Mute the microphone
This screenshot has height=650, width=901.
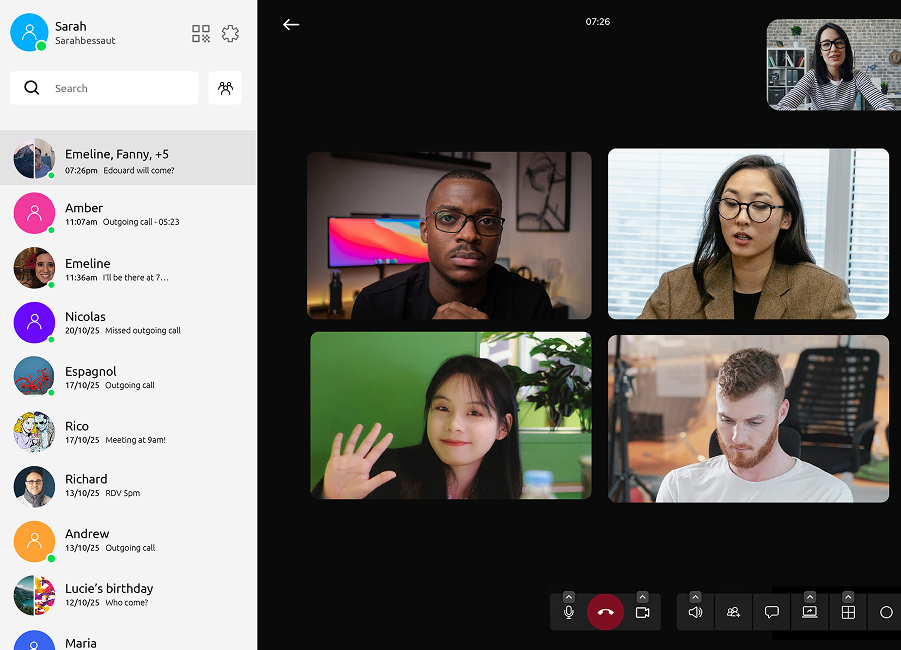click(568, 612)
